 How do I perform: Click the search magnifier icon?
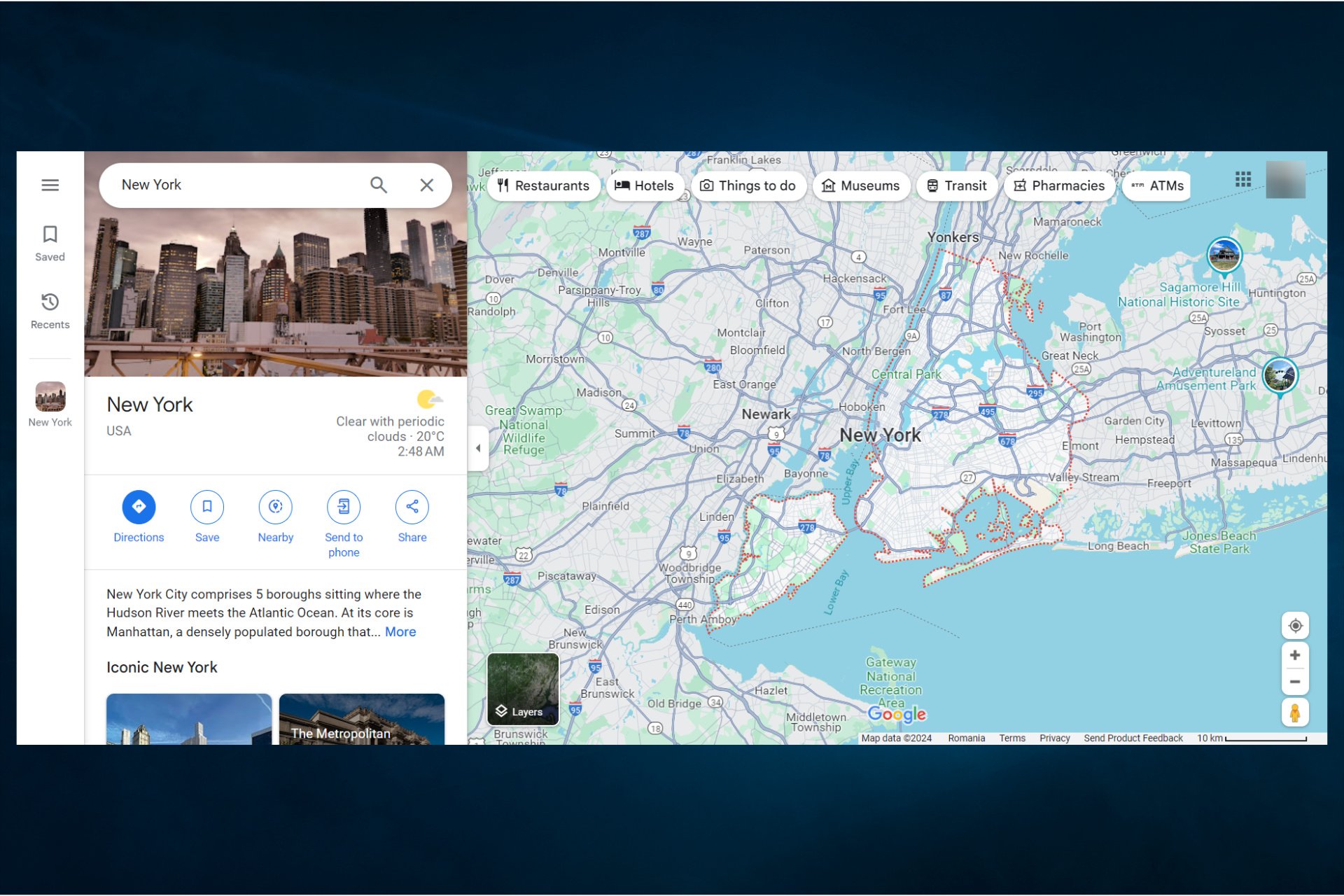pyautogui.click(x=379, y=185)
